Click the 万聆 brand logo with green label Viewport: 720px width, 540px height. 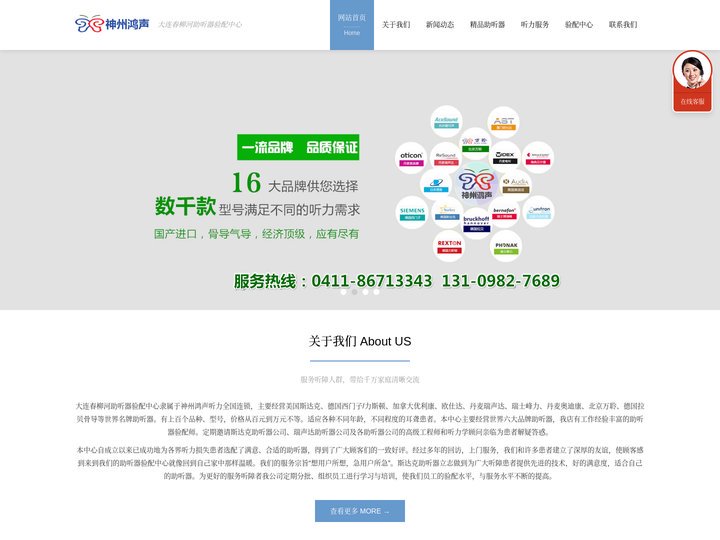point(475,144)
